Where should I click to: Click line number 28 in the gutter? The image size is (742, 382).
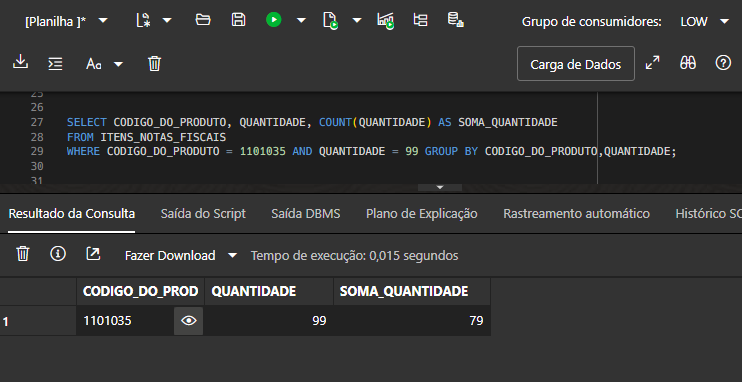37,137
